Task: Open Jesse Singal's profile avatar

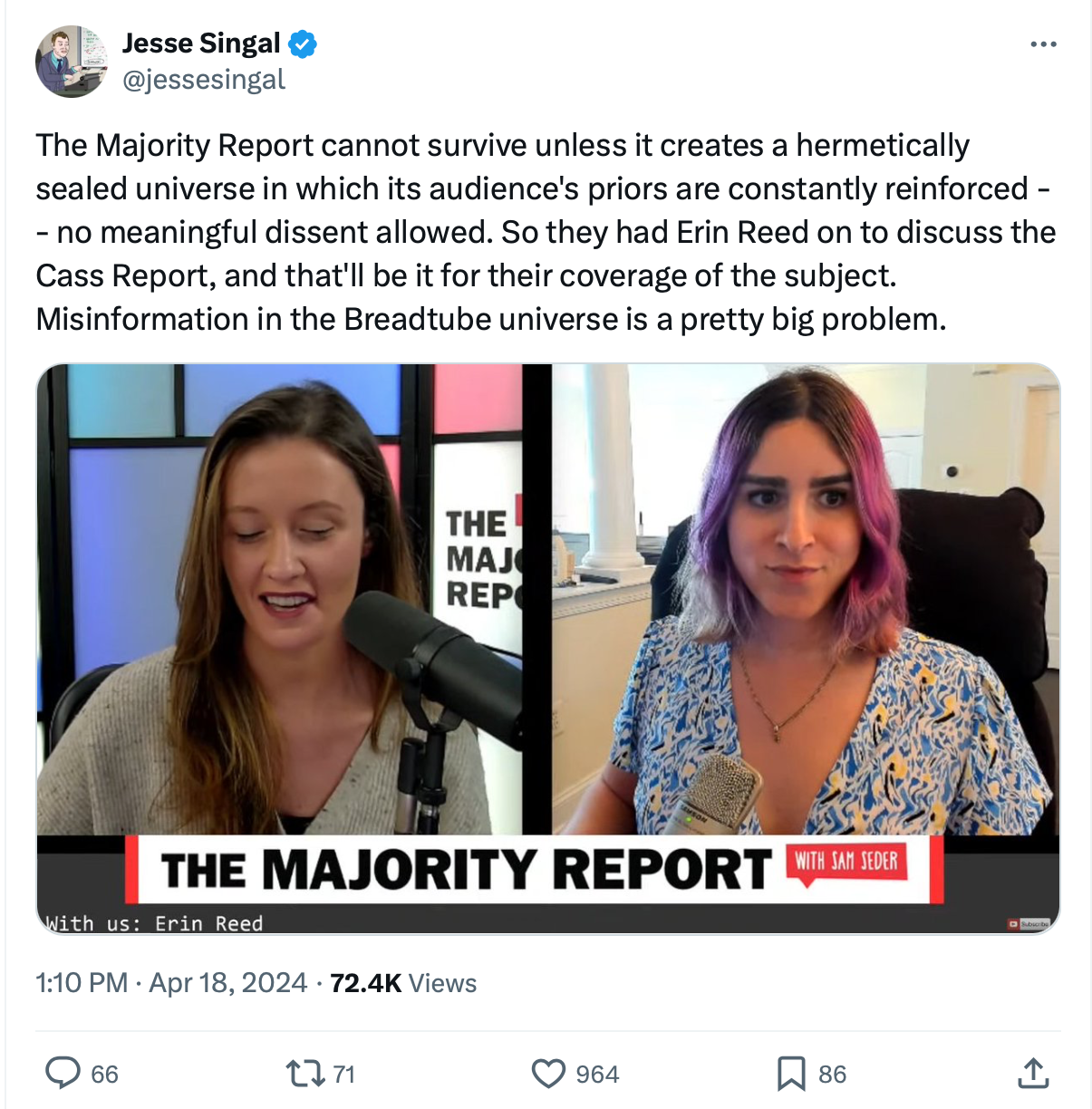Action: [72, 62]
